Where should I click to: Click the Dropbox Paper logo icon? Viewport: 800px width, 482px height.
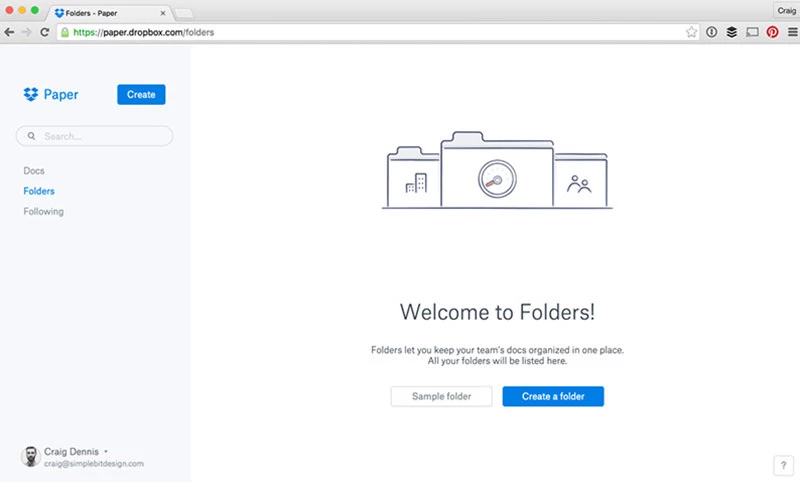point(31,94)
